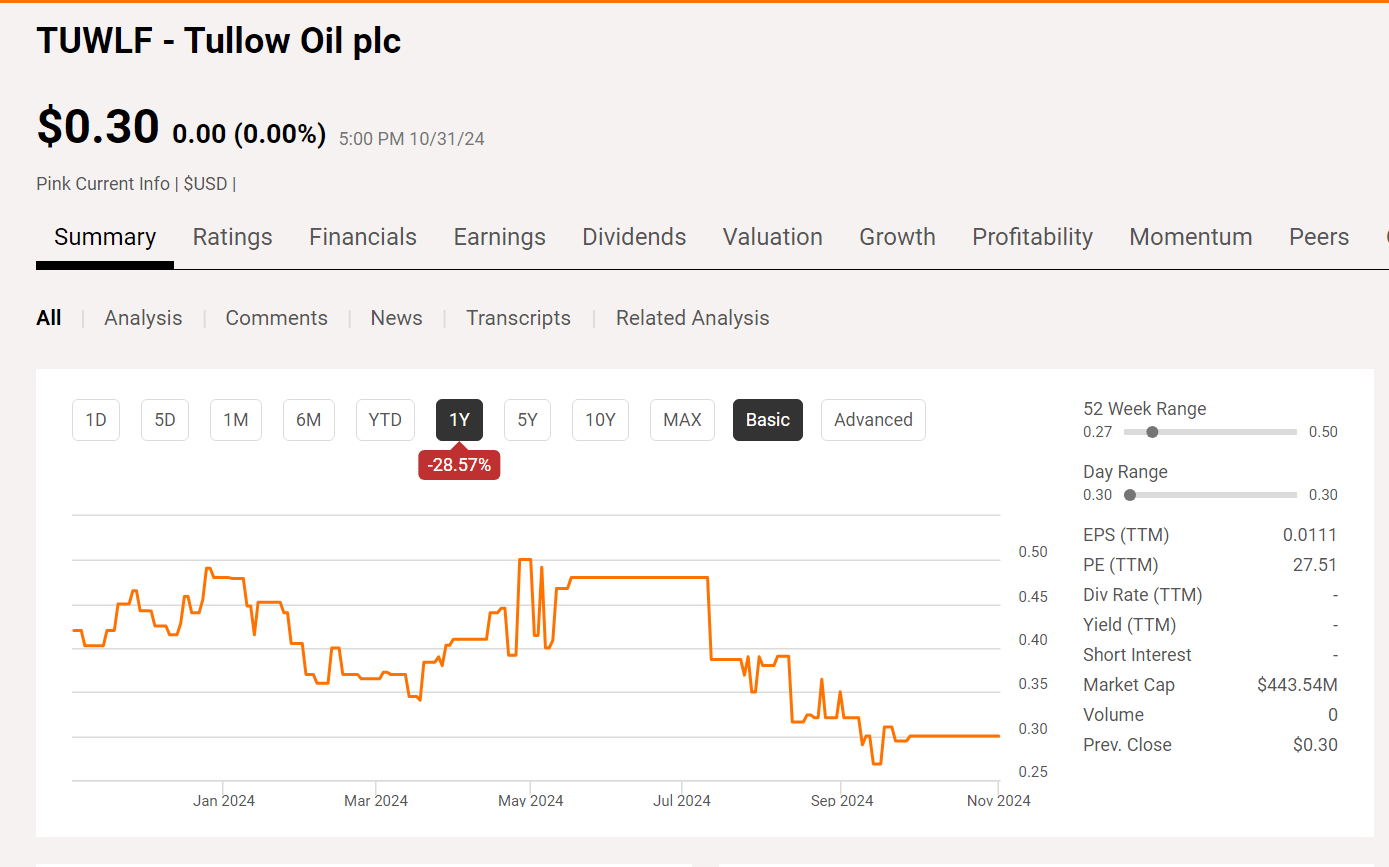Switch chart to Advanced mode
This screenshot has height=867, width=1389.
[873, 420]
